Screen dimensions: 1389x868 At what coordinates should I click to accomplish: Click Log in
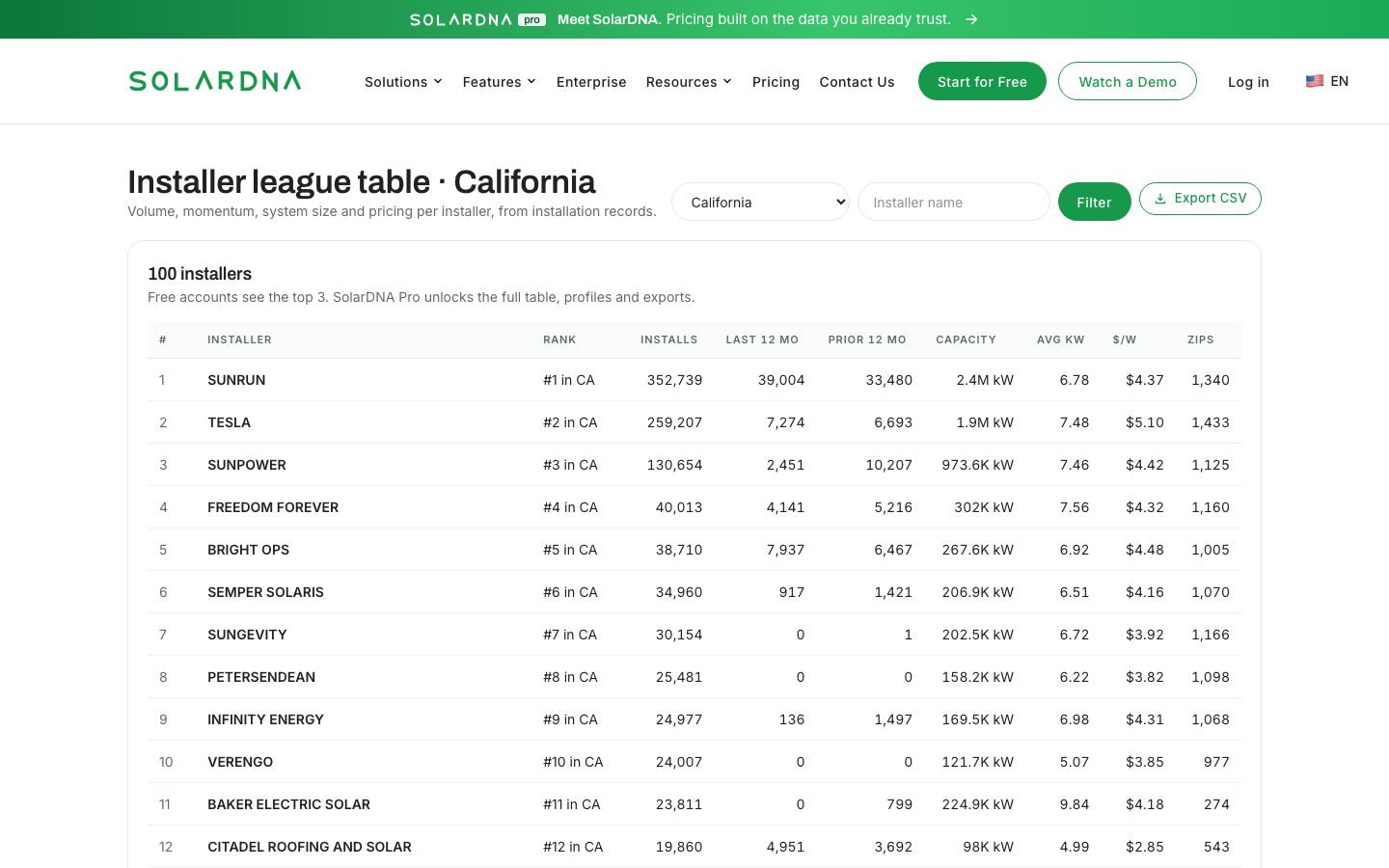pyautogui.click(x=1248, y=82)
